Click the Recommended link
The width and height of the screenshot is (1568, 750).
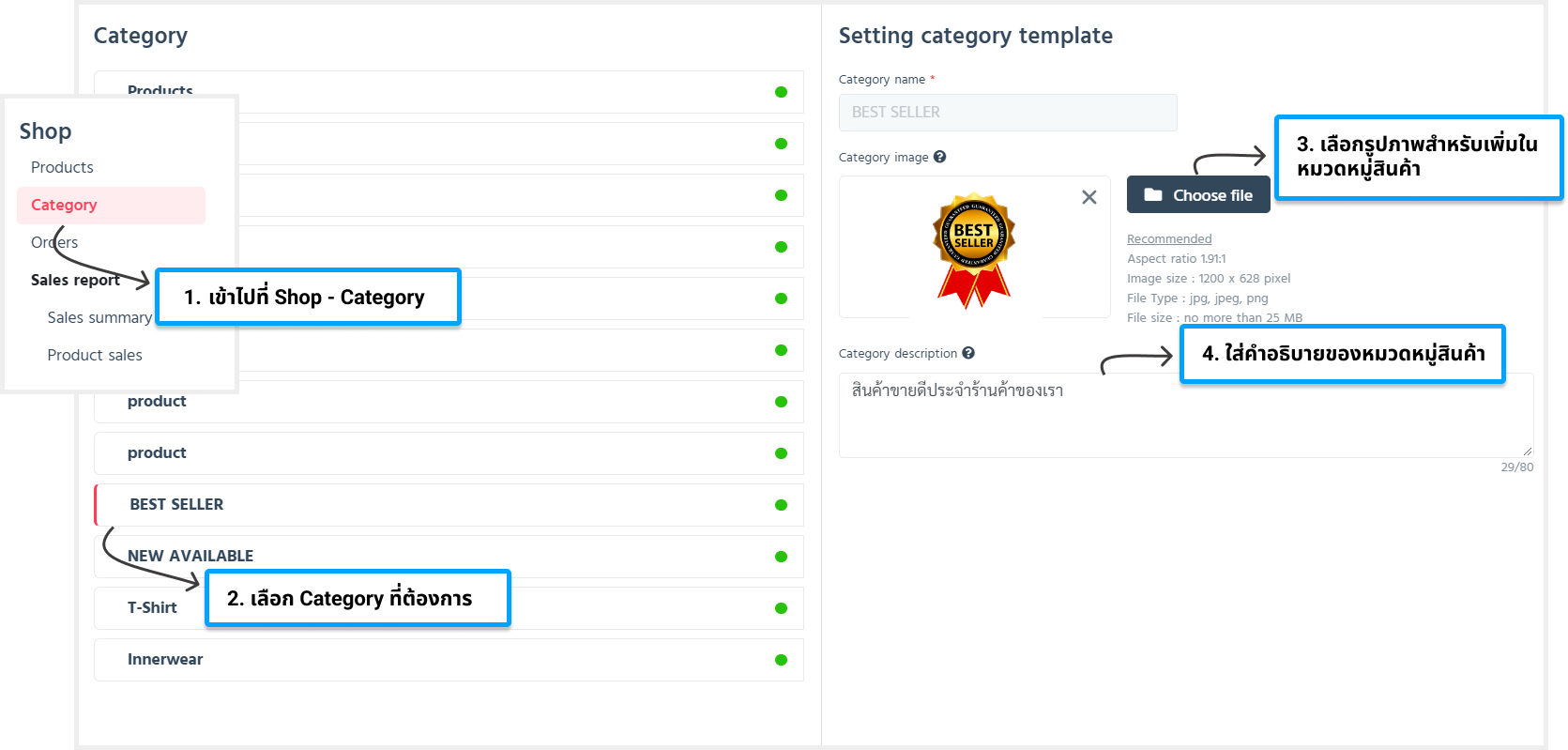coord(1169,239)
